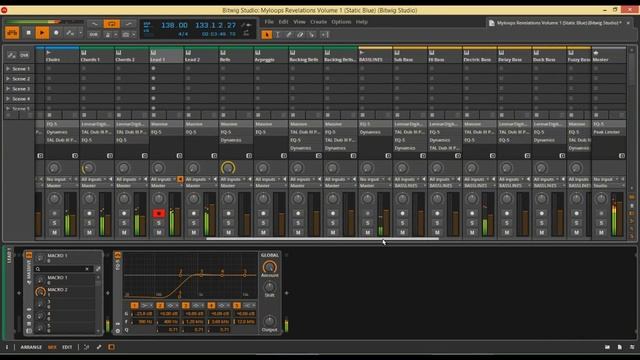Click the tempo value 138.00
Image resolution: width=640 pixels, height=360 pixels.
(174, 25)
